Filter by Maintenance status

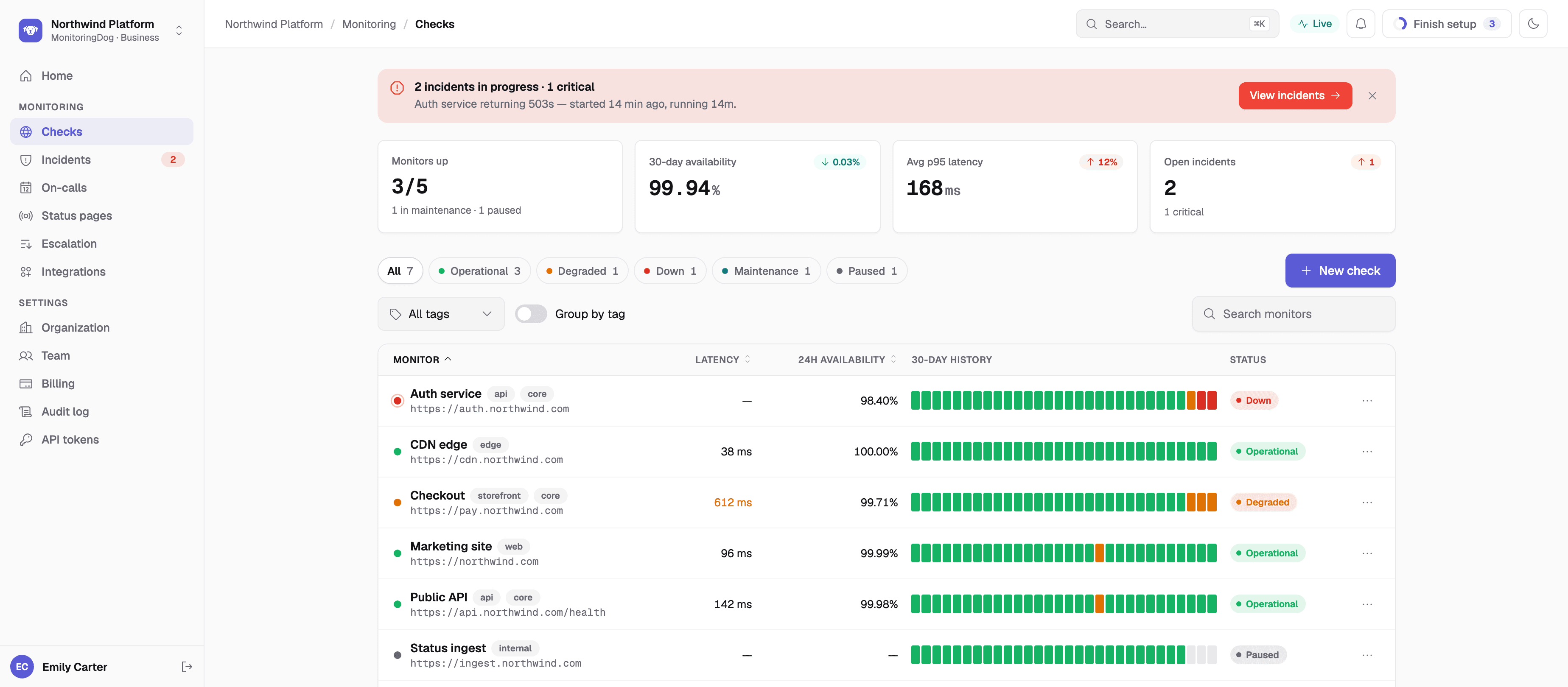pos(766,271)
